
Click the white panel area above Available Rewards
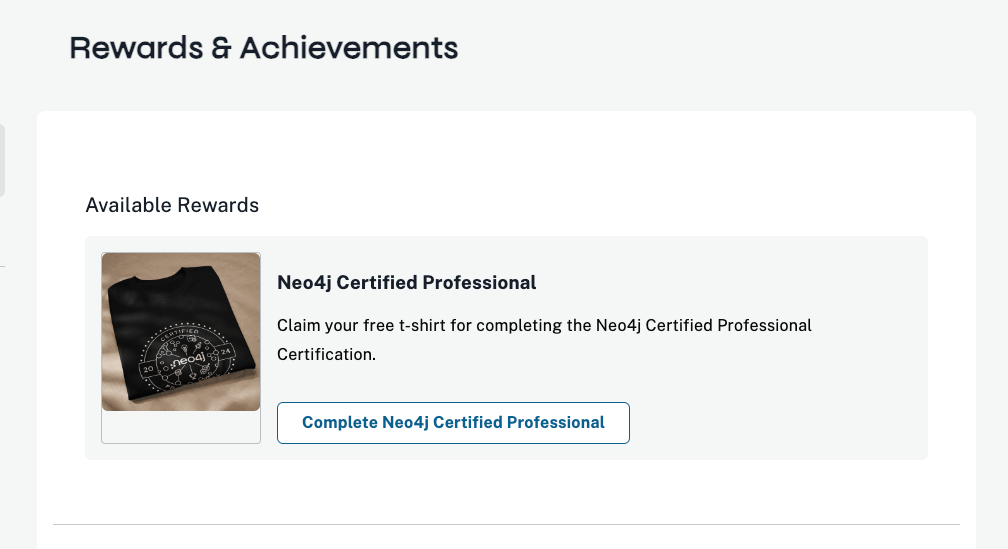(506, 151)
